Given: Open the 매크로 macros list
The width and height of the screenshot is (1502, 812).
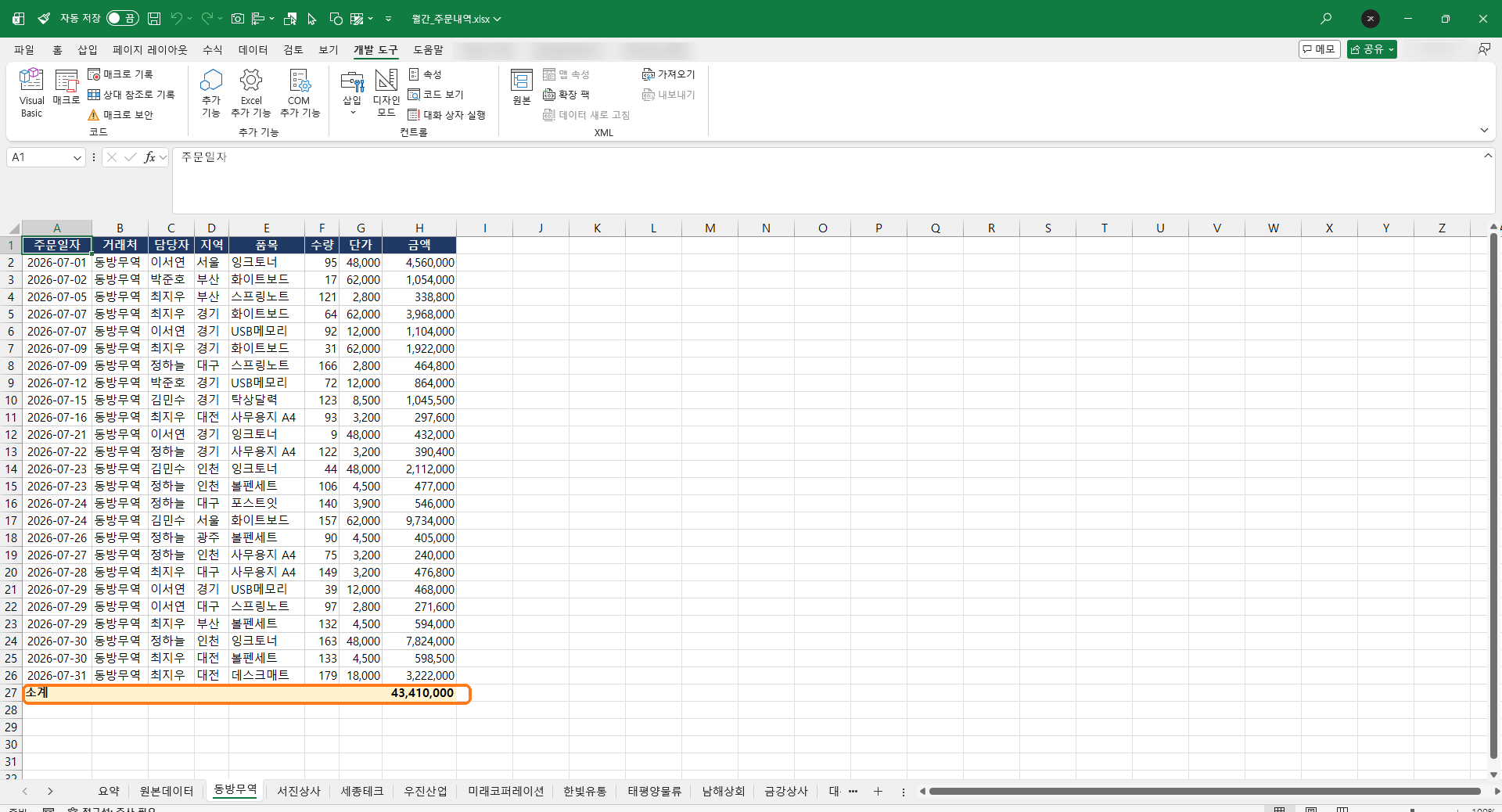Looking at the screenshot, I should tap(66, 87).
